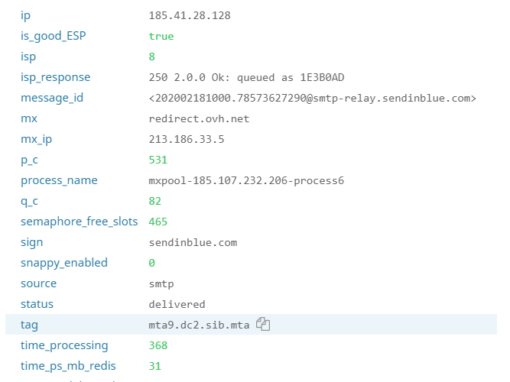Copy the tag value with clipboard icon

pos(263,324)
